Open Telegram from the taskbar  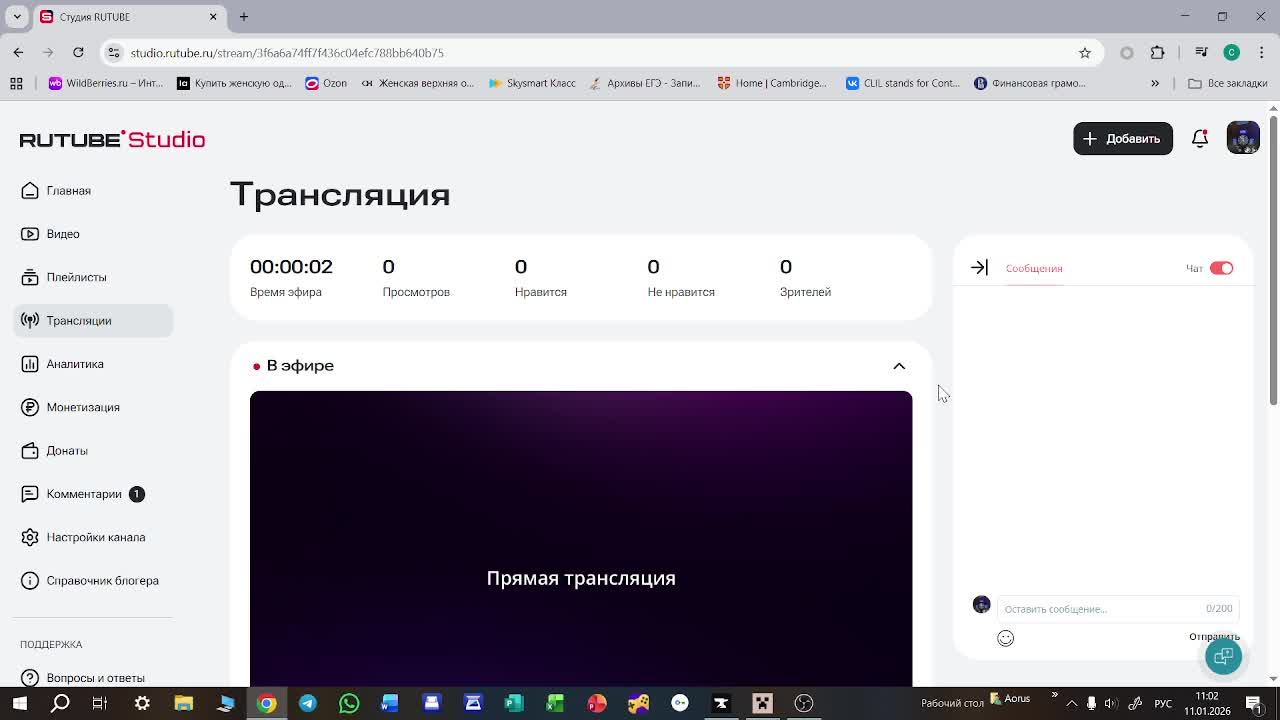[x=307, y=703]
